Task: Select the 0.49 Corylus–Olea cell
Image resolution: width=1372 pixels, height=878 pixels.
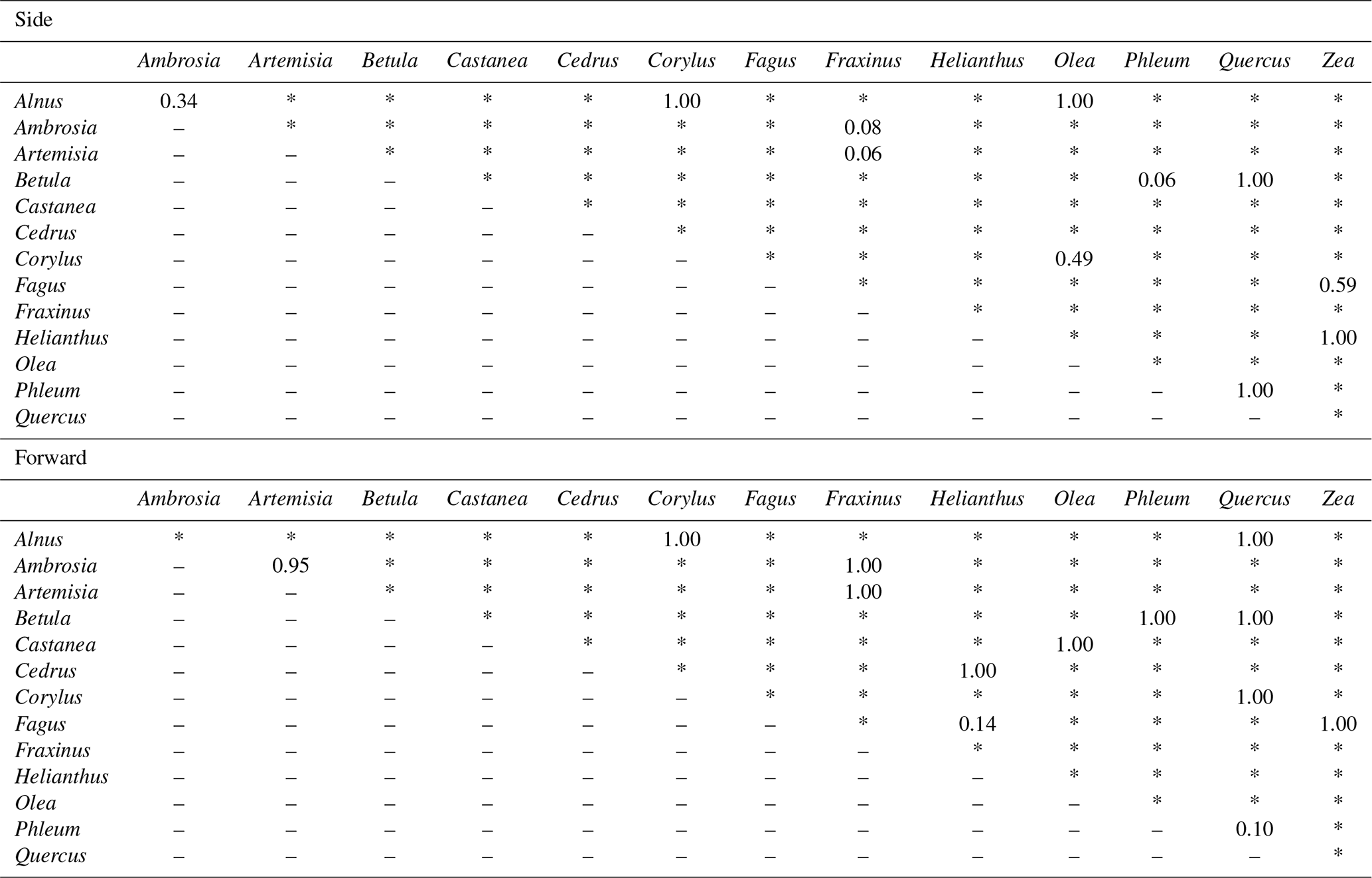Action: tap(1074, 259)
